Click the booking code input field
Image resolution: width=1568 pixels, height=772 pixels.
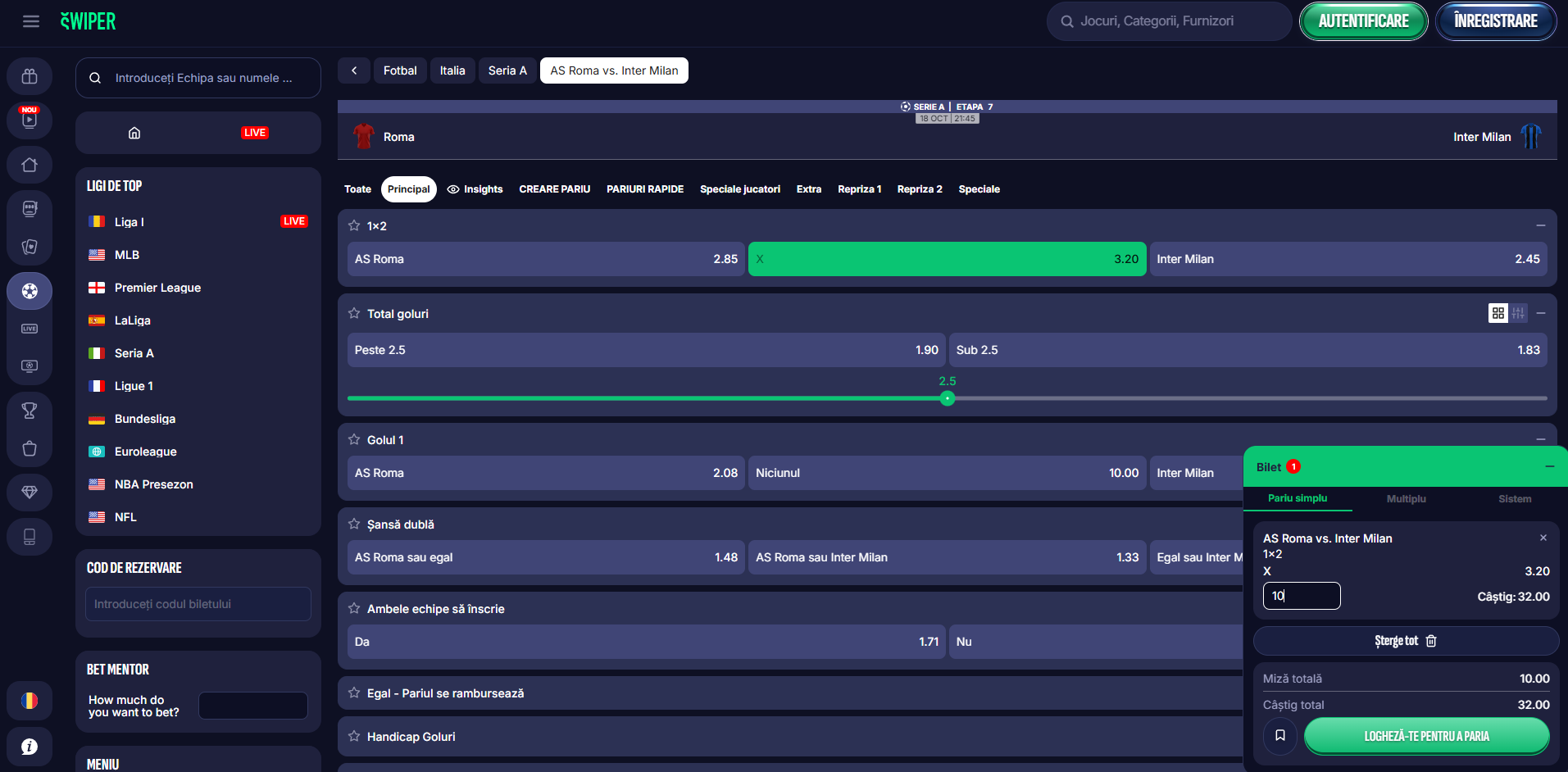[x=198, y=604]
